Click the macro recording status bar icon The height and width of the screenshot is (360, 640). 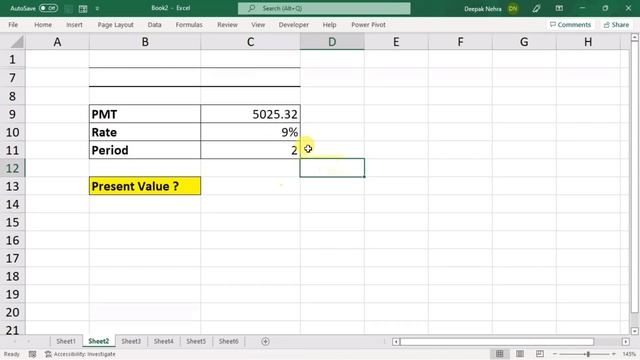(33, 354)
